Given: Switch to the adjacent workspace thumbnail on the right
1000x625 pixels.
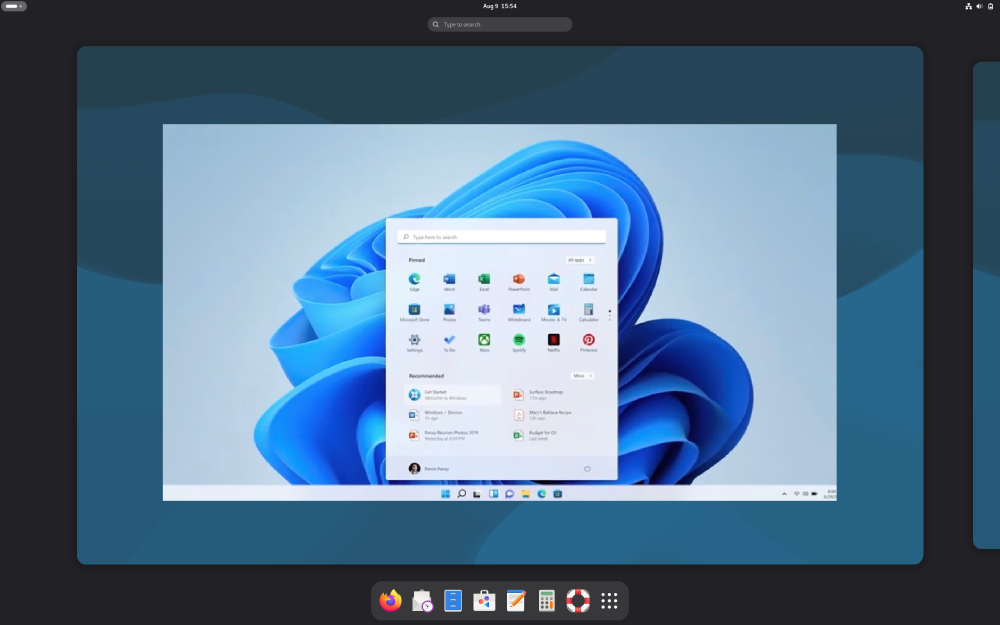Looking at the screenshot, I should (987, 305).
